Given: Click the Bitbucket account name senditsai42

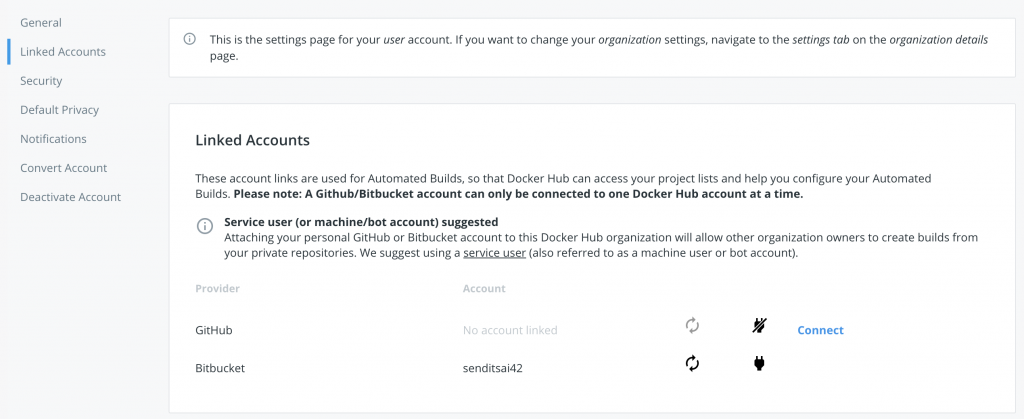Looking at the screenshot, I should pyautogui.click(x=493, y=367).
